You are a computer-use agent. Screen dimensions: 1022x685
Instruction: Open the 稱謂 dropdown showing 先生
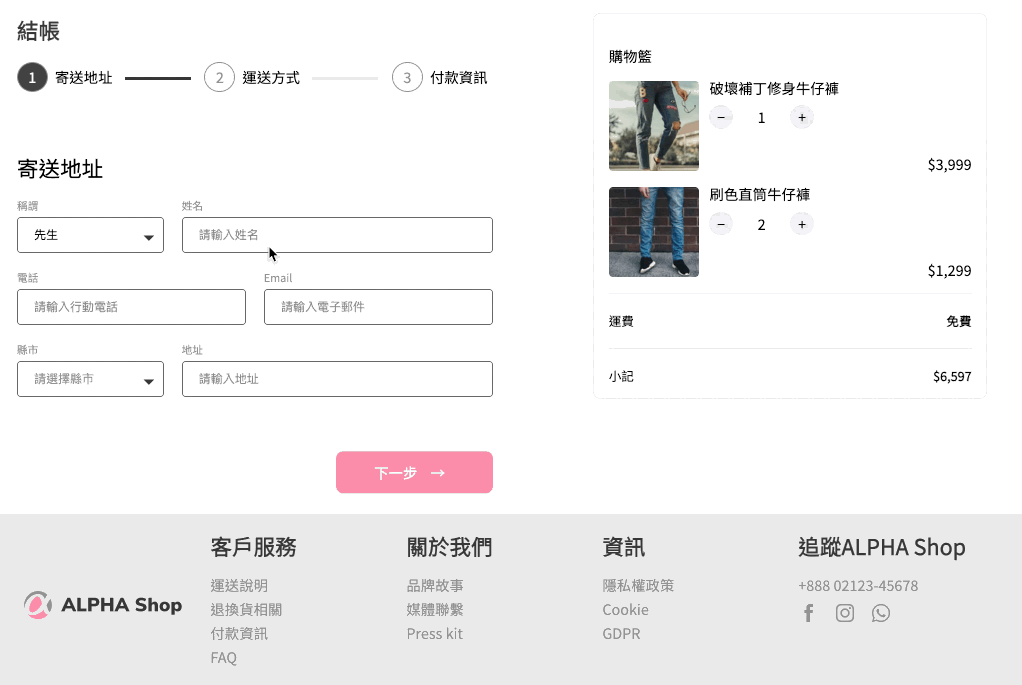coord(90,235)
